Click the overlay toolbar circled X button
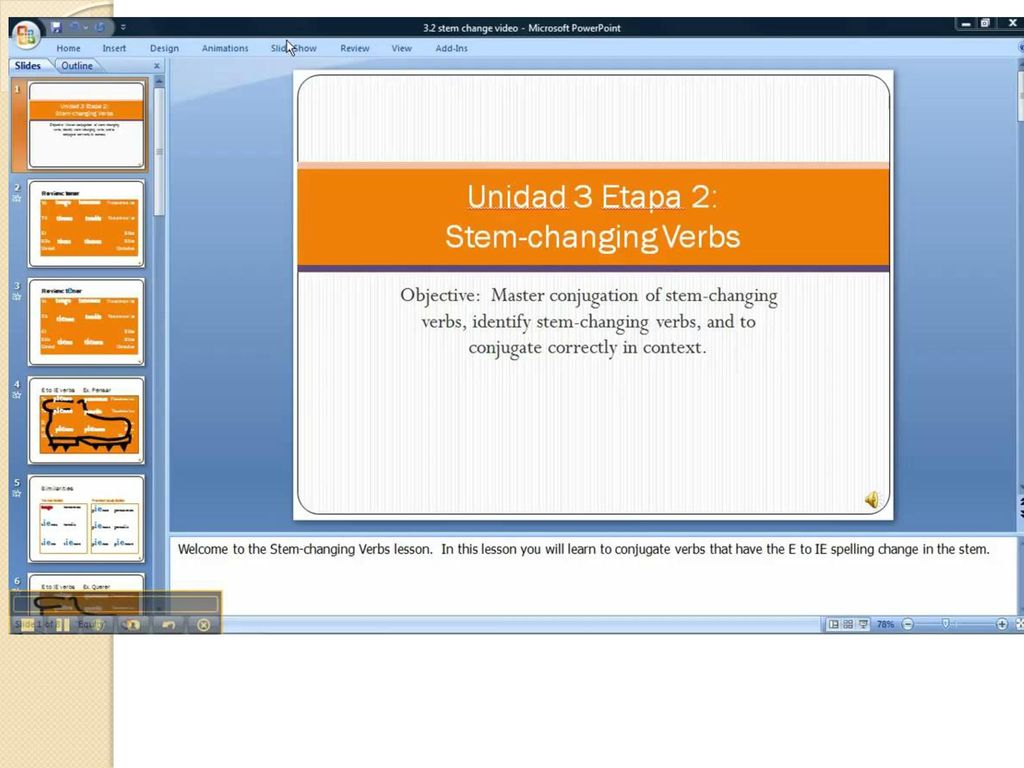The width and height of the screenshot is (1024, 768). pos(203,625)
